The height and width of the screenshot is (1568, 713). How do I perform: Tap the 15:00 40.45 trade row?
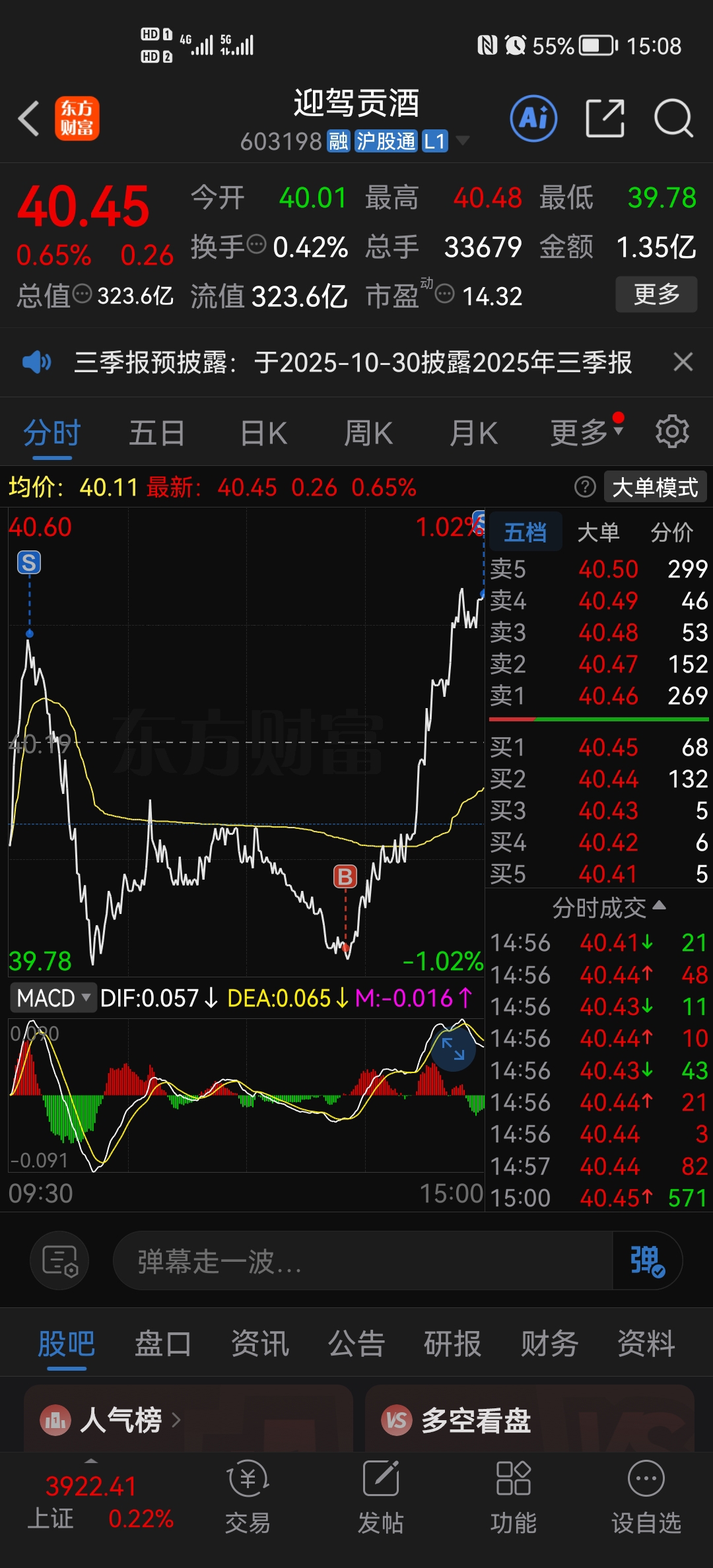pos(599,1198)
